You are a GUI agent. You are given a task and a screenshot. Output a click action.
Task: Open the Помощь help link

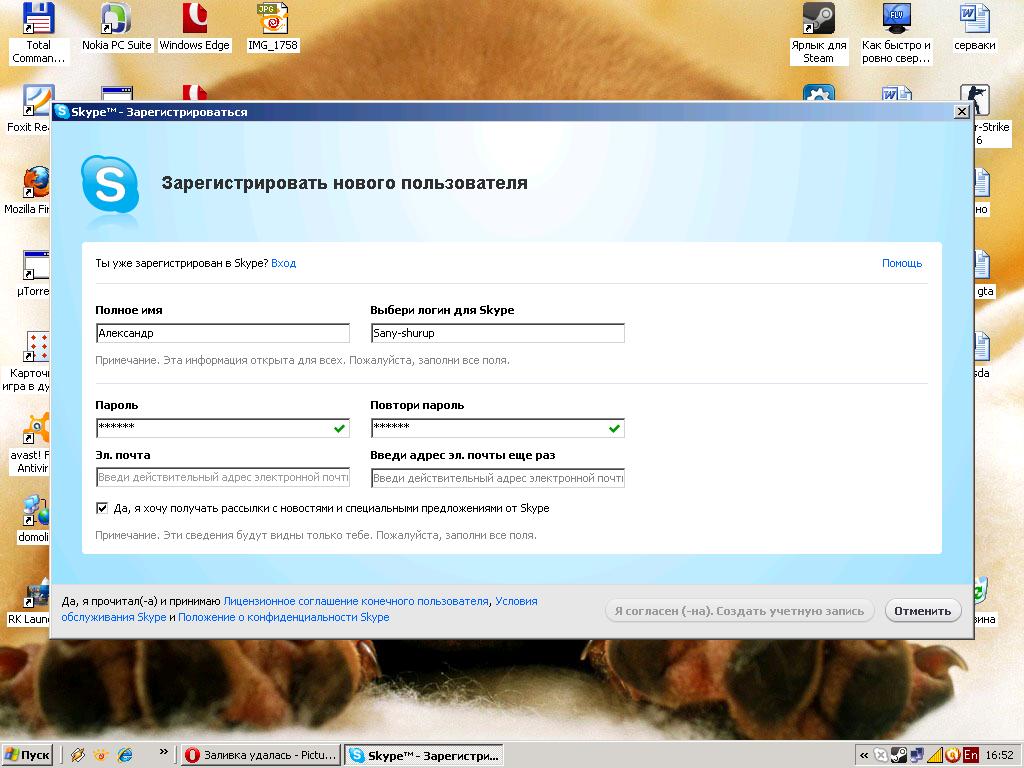902,263
